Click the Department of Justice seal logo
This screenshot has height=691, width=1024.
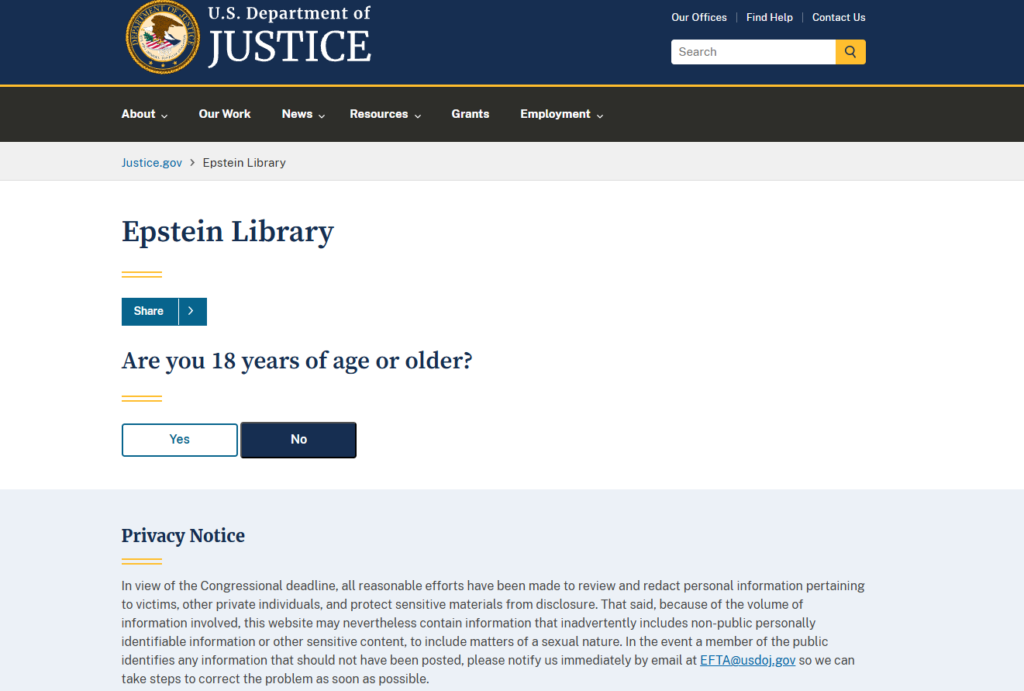point(162,39)
